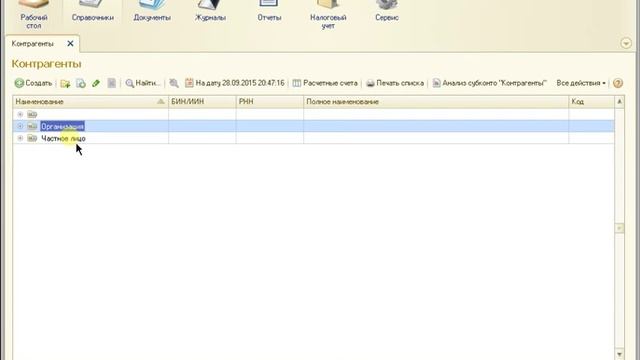Close the Контрагенты tab
The height and width of the screenshot is (360, 640).
coord(70,43)
